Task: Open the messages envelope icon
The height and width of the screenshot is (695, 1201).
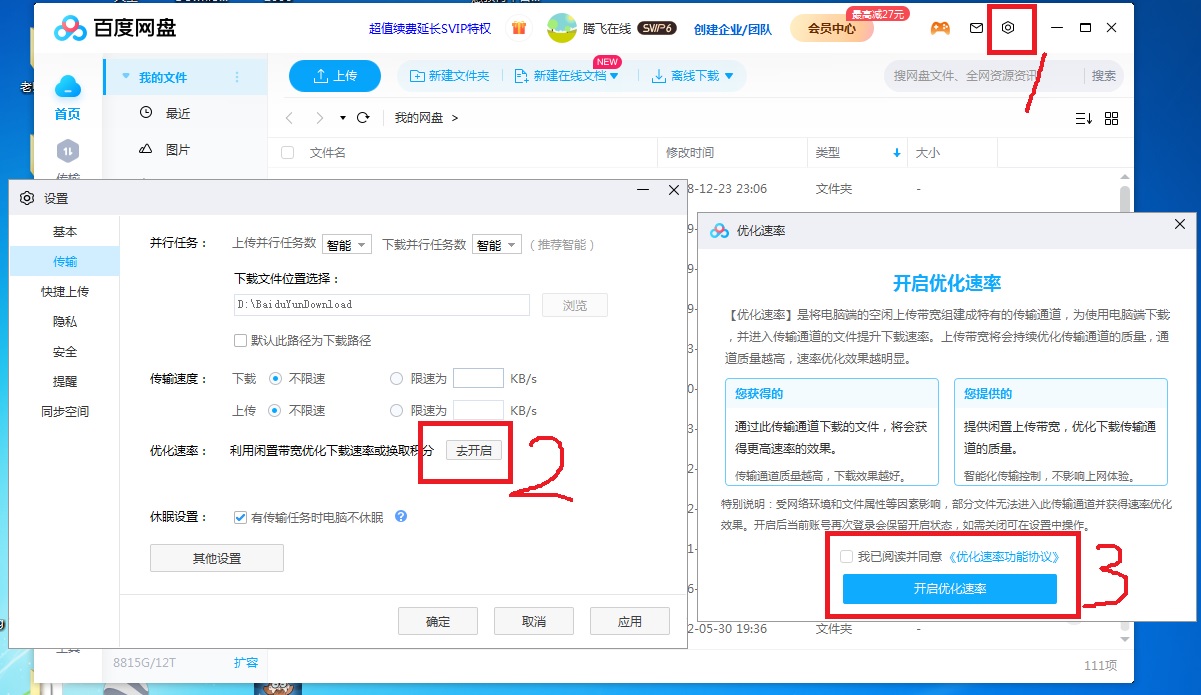Action: click(976, 29)
